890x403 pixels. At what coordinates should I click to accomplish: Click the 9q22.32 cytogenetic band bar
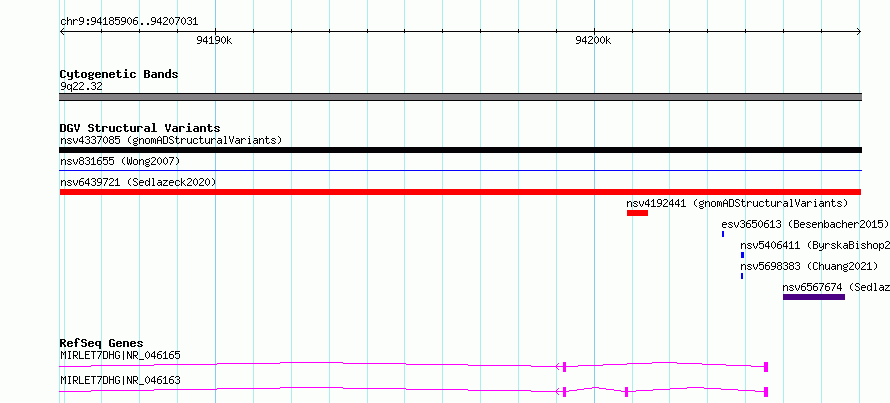[x=460, y=97]
